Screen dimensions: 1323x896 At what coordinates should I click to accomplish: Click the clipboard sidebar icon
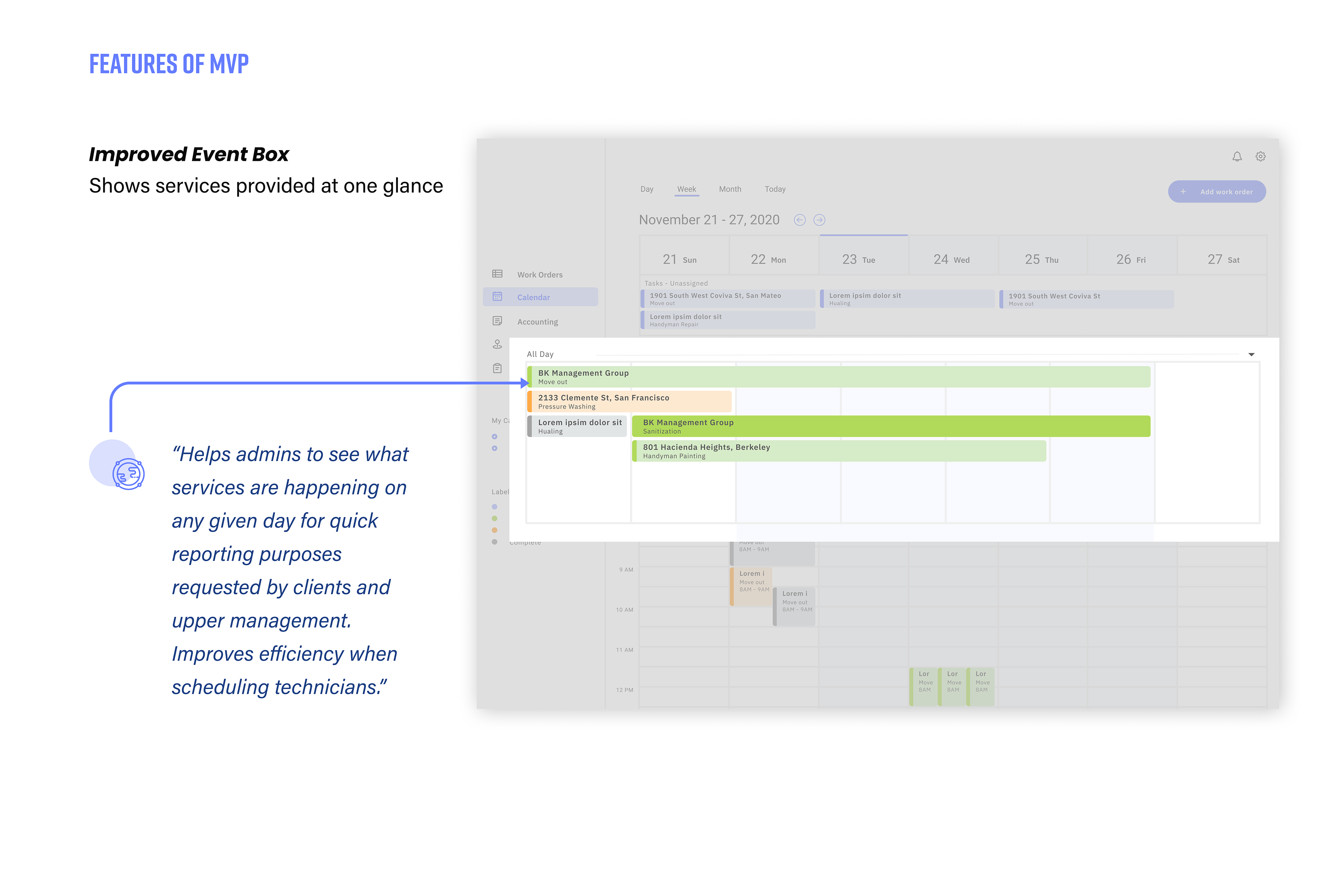point(497,369)
